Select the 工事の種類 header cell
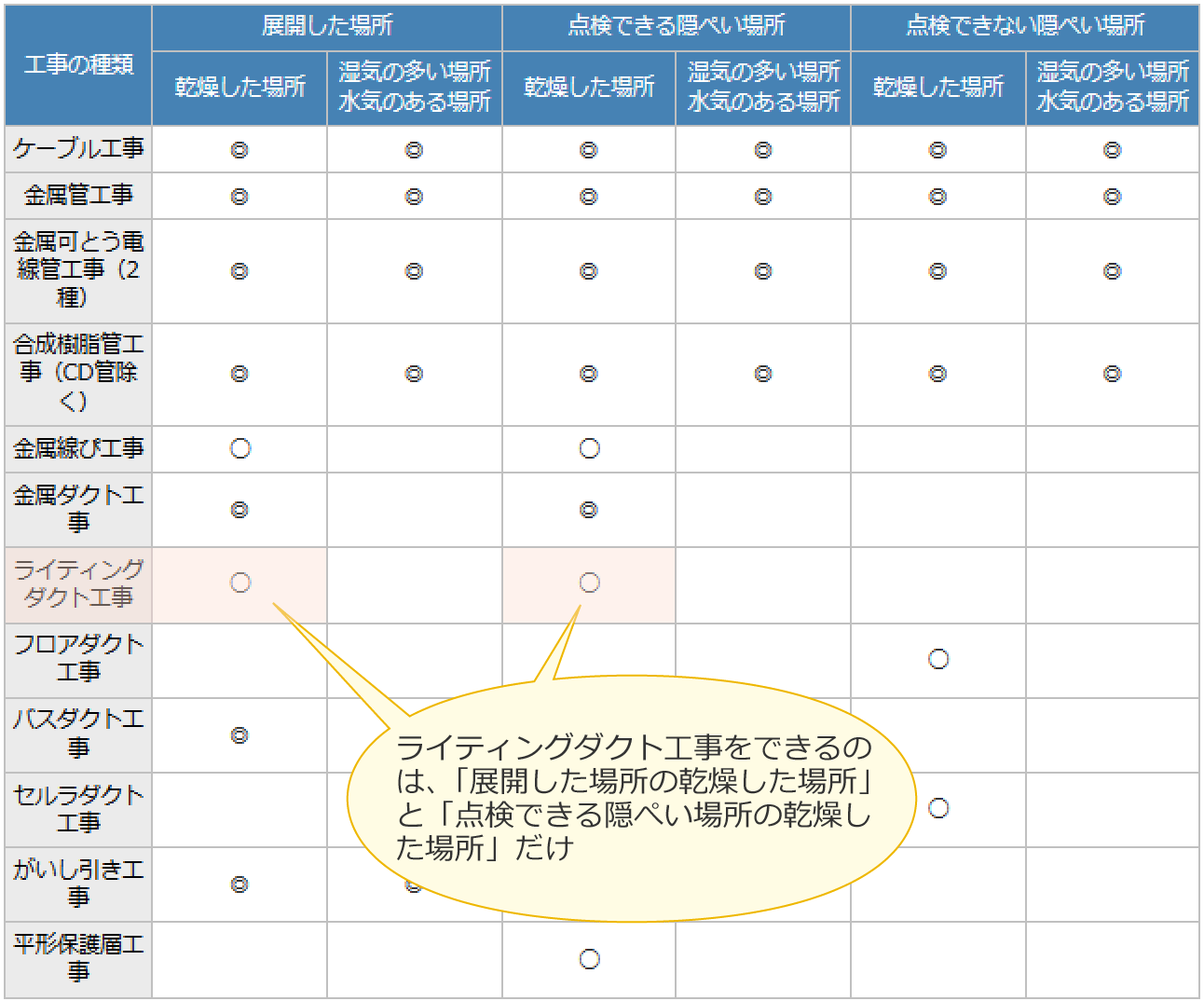 click(x=78, y=65)
